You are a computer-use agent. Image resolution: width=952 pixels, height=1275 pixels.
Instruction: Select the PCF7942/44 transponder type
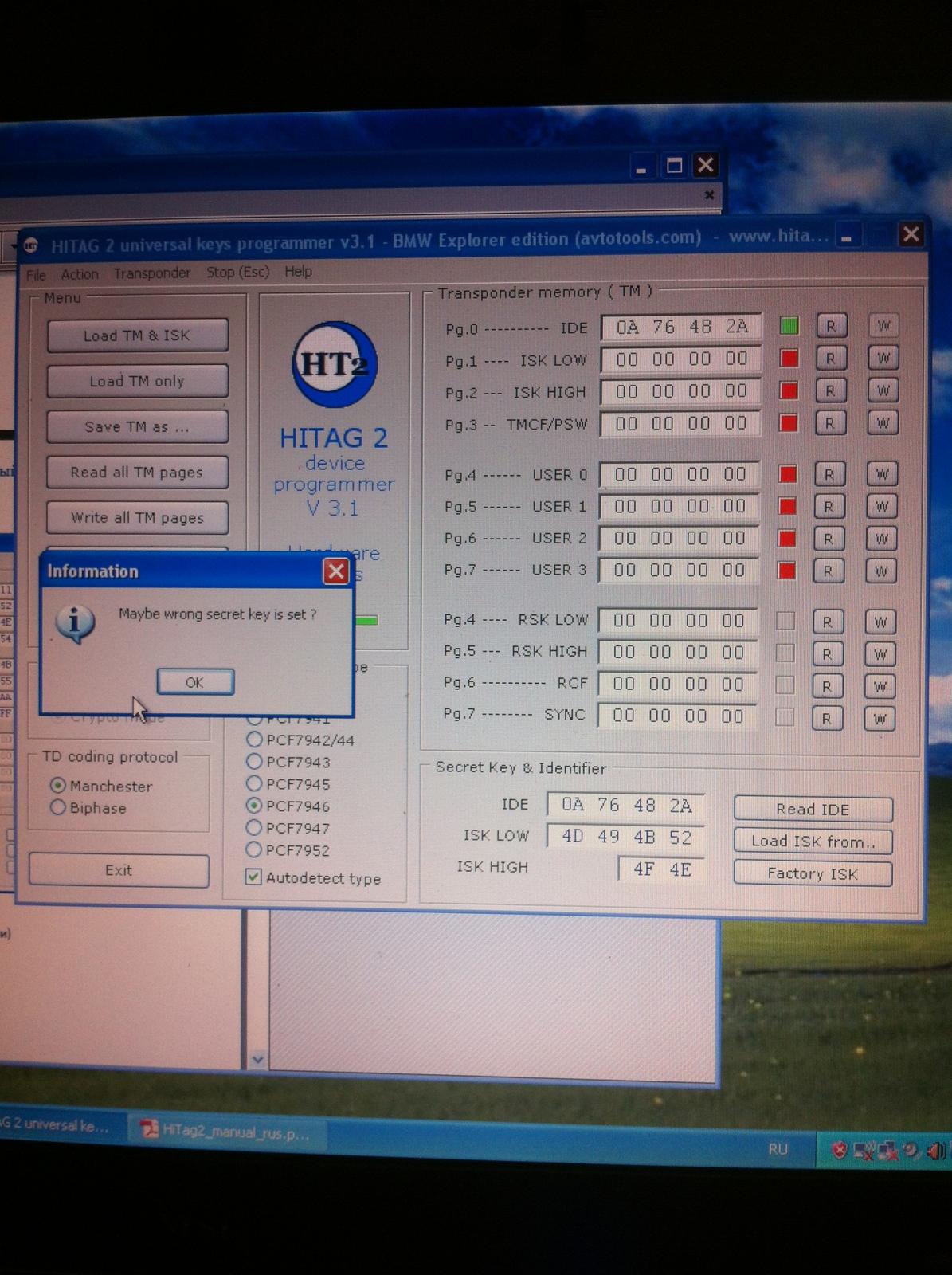[301, 739]
